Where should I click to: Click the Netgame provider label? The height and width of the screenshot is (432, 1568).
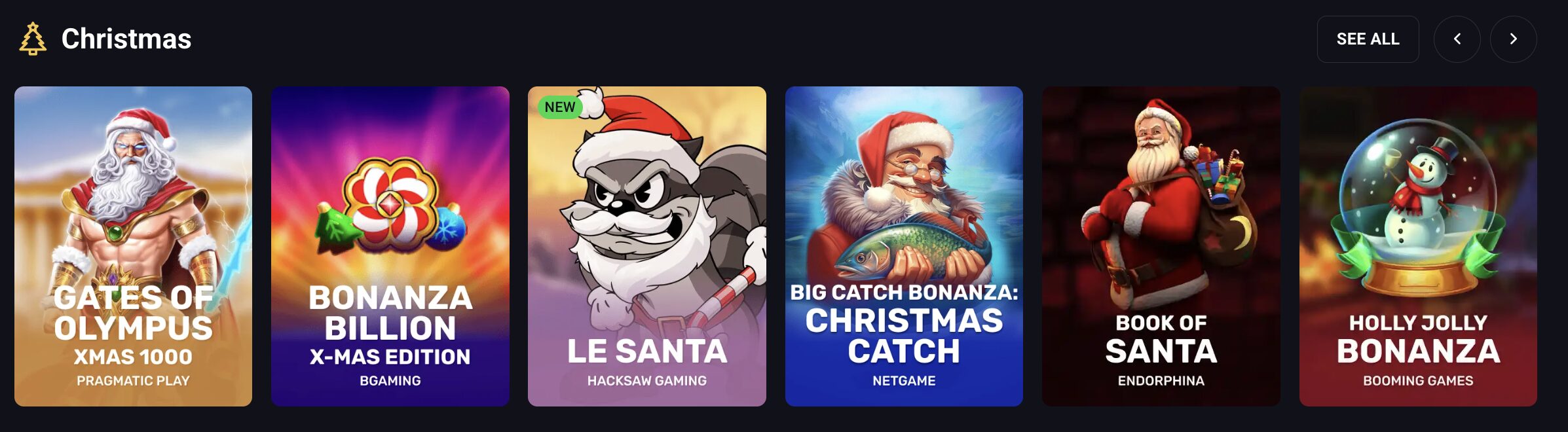[904, 381]
